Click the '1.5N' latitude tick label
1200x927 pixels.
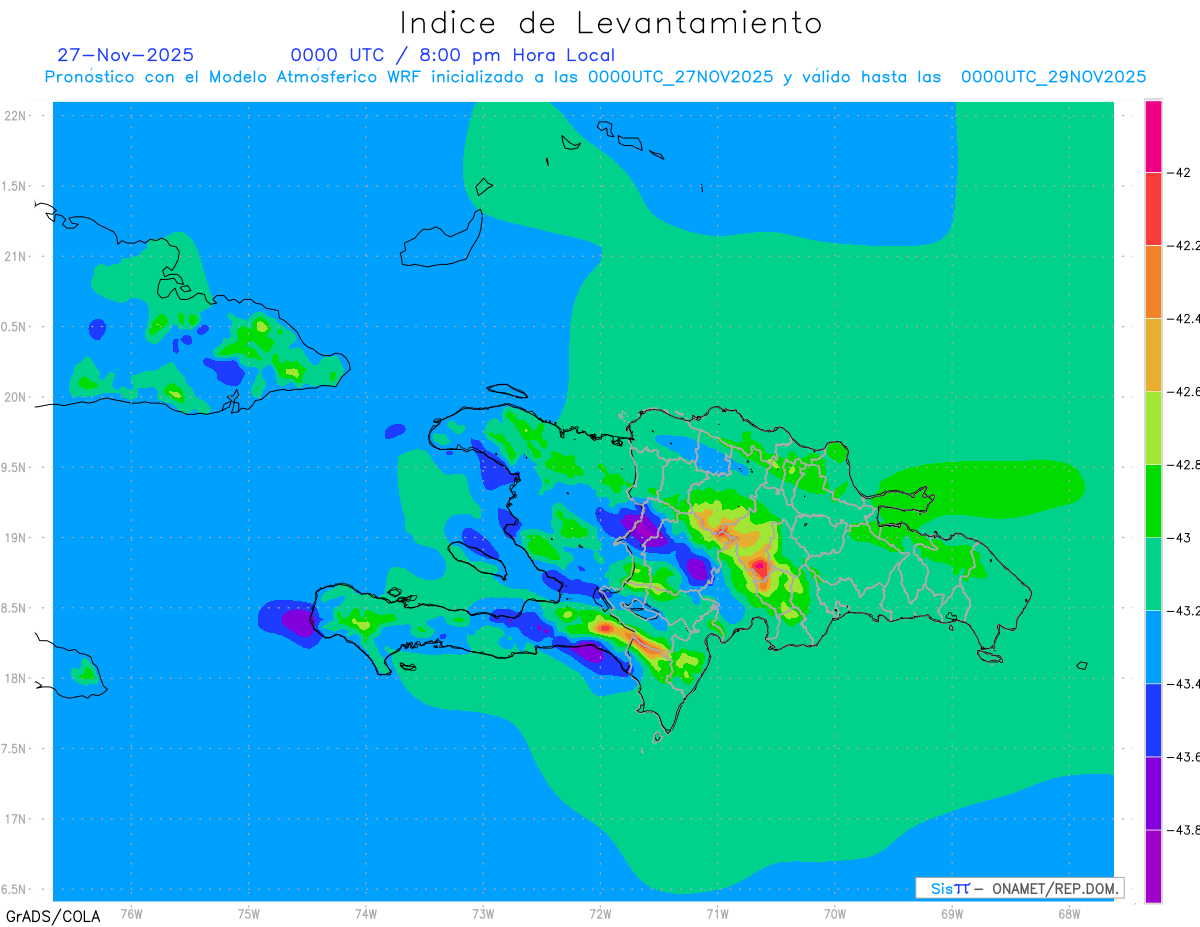click(x=14, y=186)
